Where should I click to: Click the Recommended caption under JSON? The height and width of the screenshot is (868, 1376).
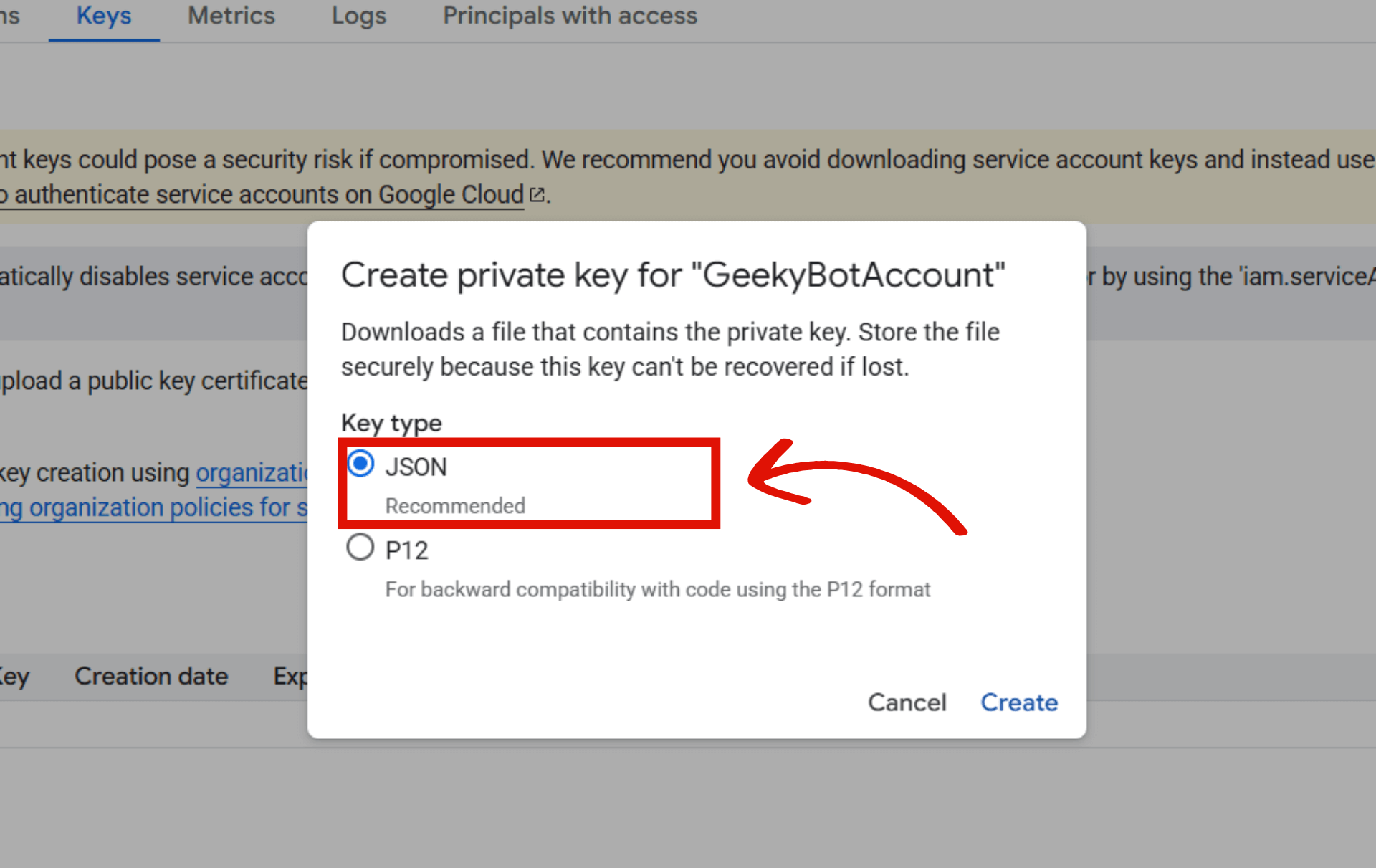tap(455, 506)
